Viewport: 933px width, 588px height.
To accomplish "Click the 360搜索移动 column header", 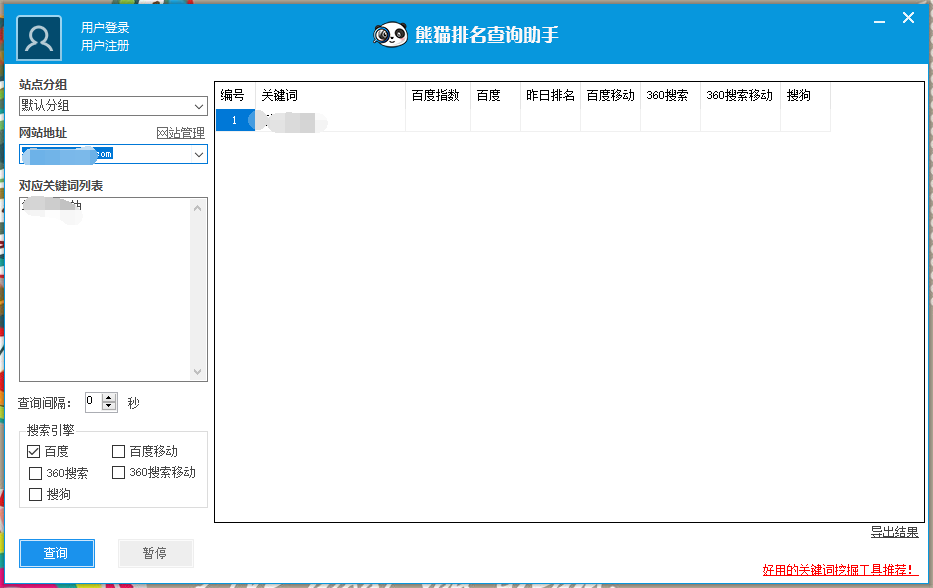I will click(740, 95).
